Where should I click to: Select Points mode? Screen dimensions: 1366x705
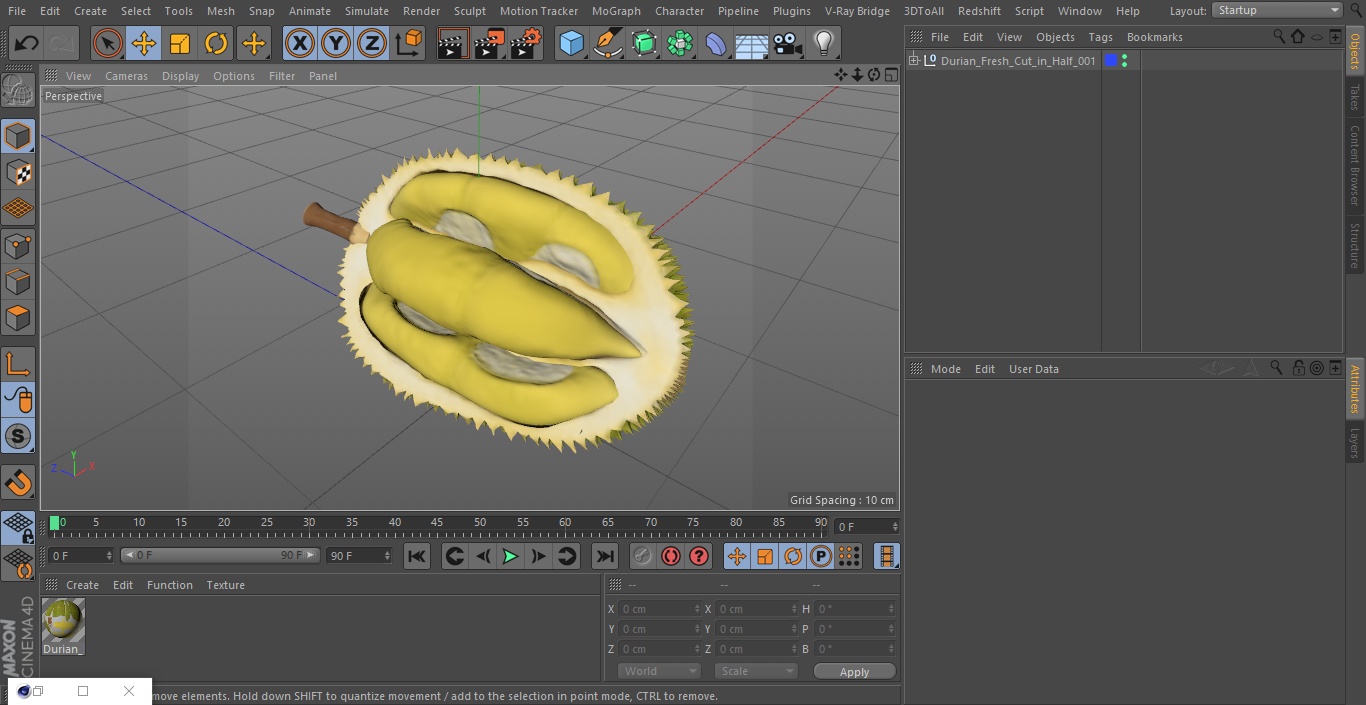pos(18,245)
